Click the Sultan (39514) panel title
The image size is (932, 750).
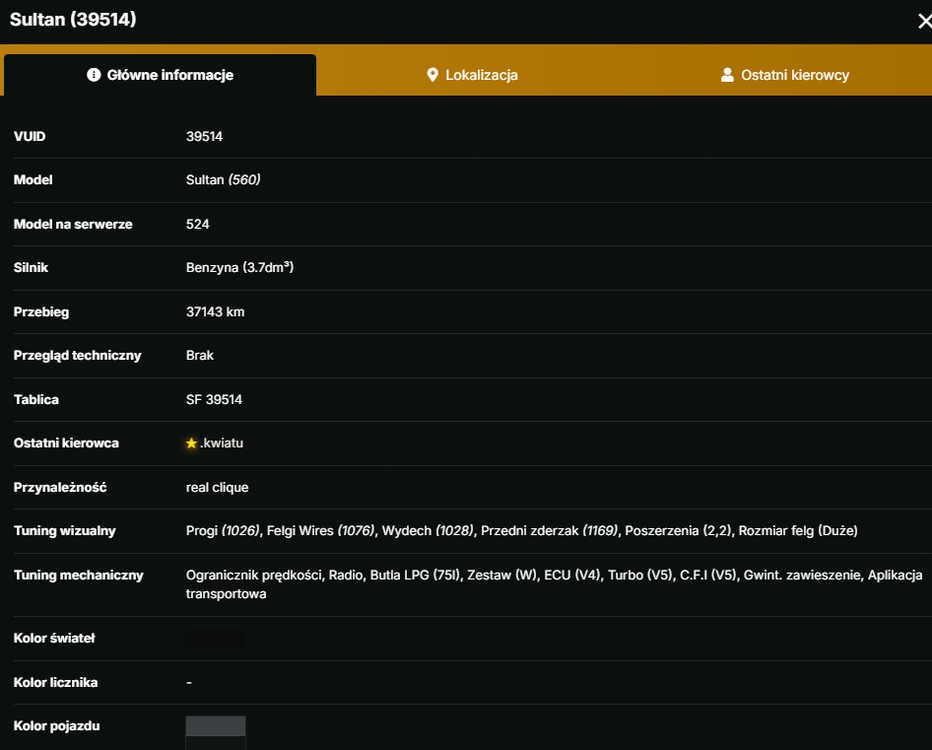click(73, 20)
